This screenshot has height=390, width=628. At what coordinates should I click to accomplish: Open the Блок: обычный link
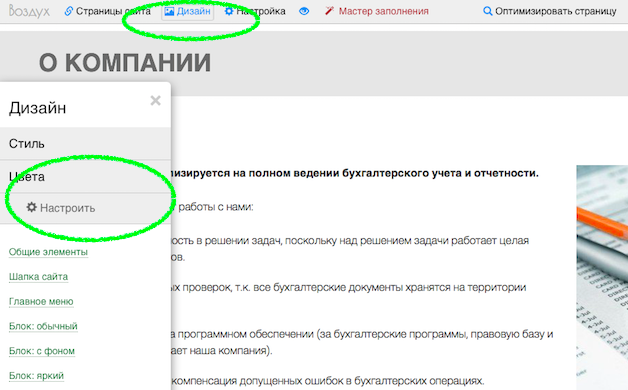[43, 326]
